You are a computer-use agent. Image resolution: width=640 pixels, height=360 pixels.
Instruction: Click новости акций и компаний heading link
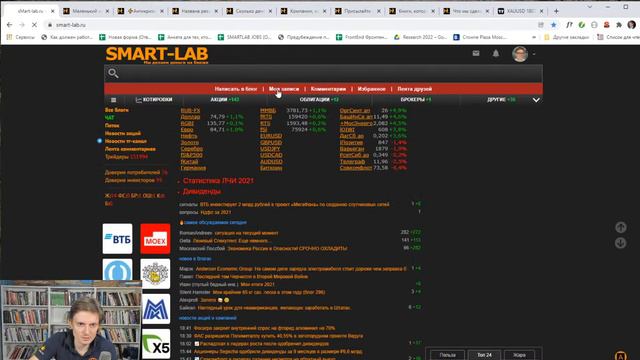(x=208, y=318)
